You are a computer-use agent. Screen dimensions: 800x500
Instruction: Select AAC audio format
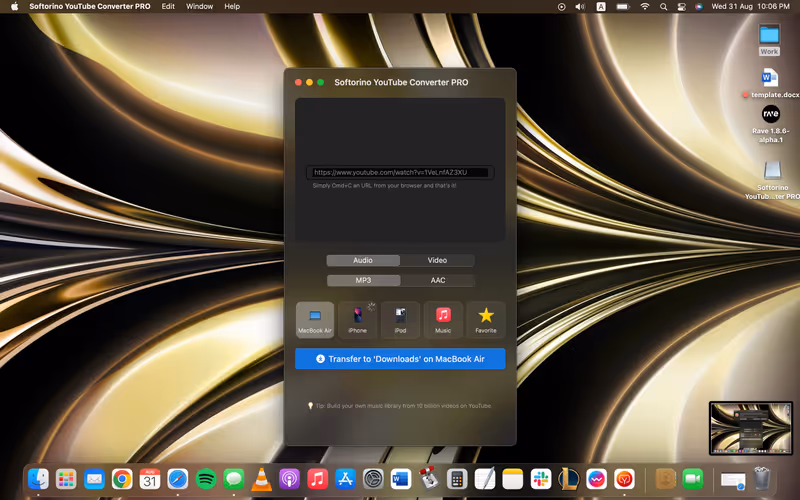(x=438, y=280)
